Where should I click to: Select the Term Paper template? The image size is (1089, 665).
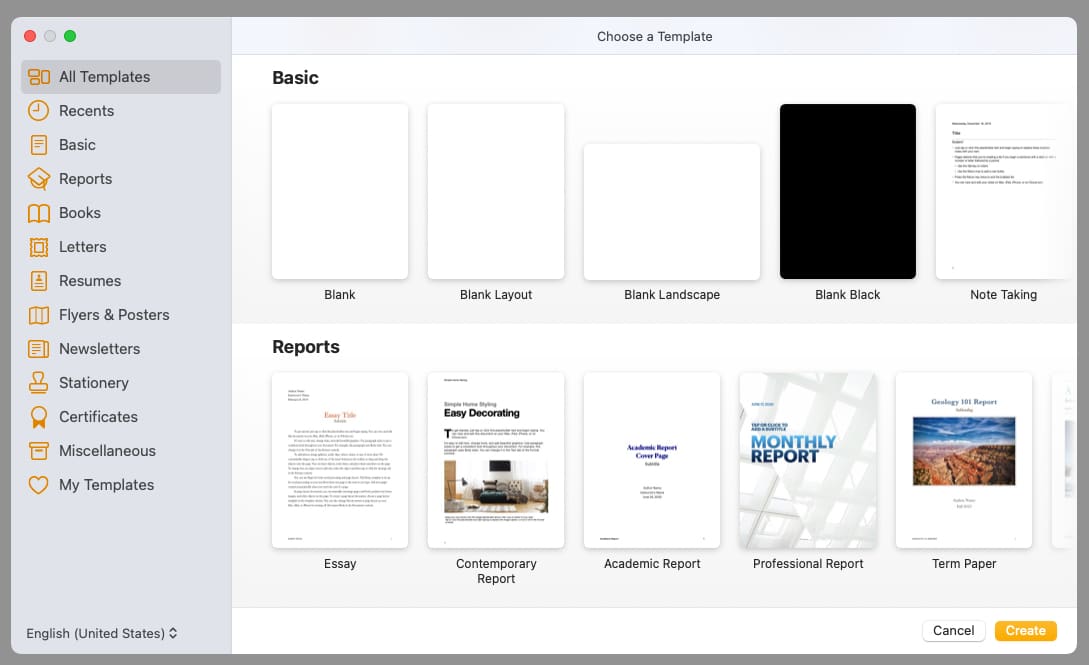pos(964,460)
